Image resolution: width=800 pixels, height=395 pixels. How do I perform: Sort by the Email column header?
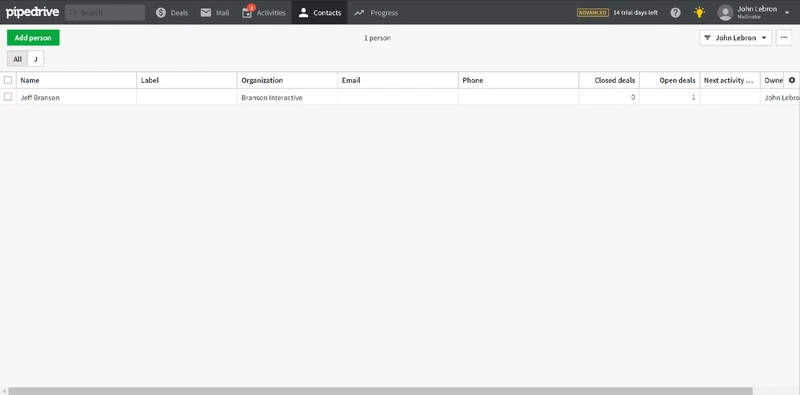pyautogui.click(x=398, y=80)
